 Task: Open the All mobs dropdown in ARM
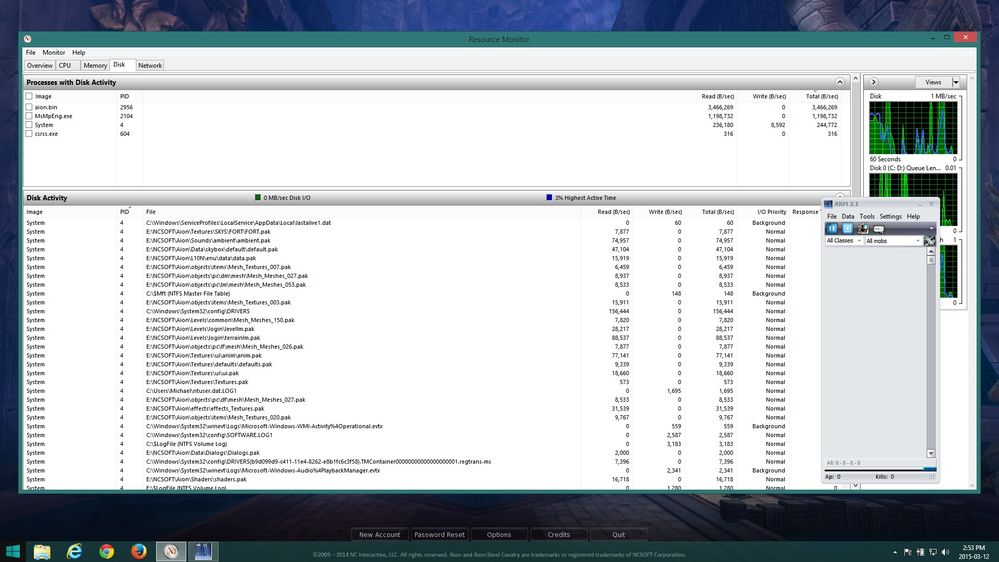coord(893,241)
